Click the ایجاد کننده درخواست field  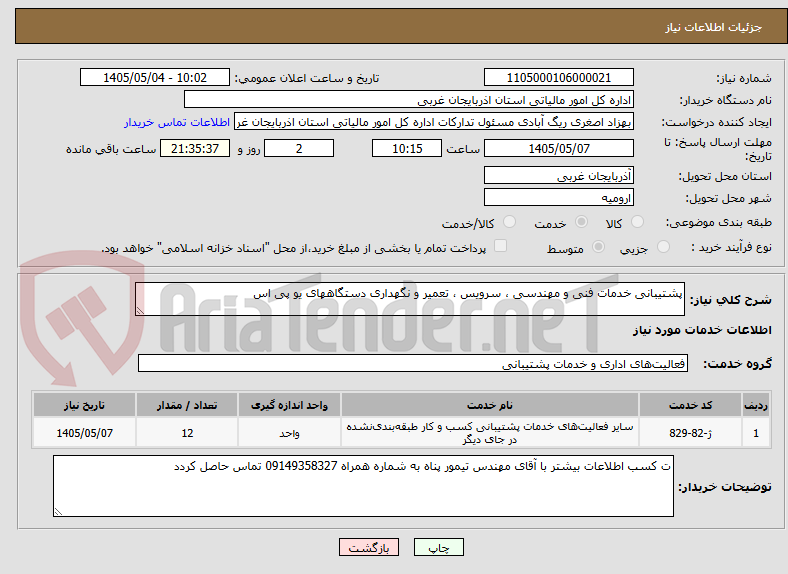tap(434, 122)
